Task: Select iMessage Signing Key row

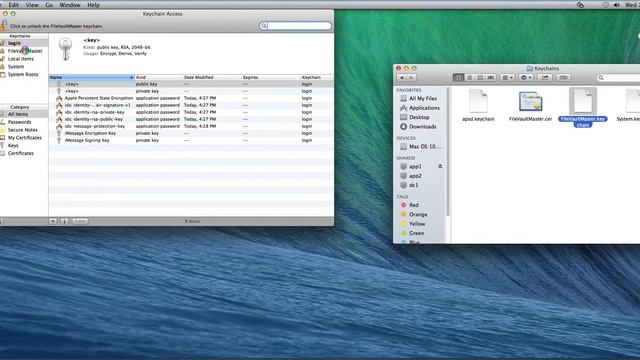Action: pos(191,140)
